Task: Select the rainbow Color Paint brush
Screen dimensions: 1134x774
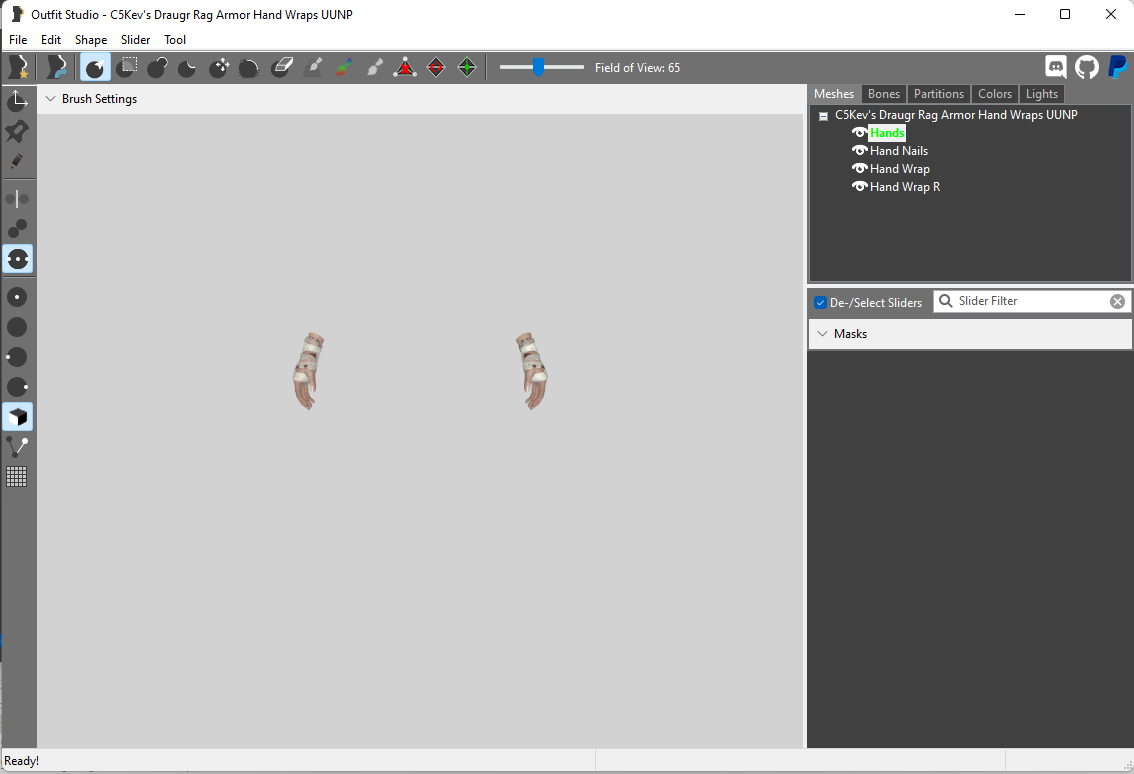Action: pyautogui.click(x=344, y=67)
